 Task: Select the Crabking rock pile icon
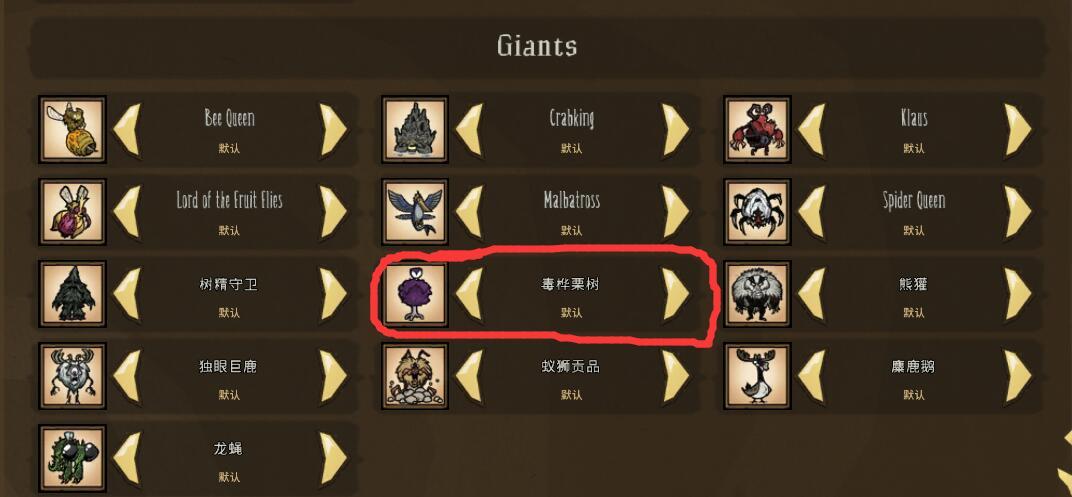[x=415, y=129]
